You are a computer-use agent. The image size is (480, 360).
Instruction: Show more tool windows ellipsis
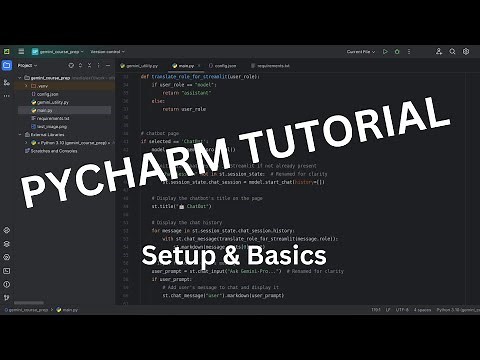[x=7, y=96]
